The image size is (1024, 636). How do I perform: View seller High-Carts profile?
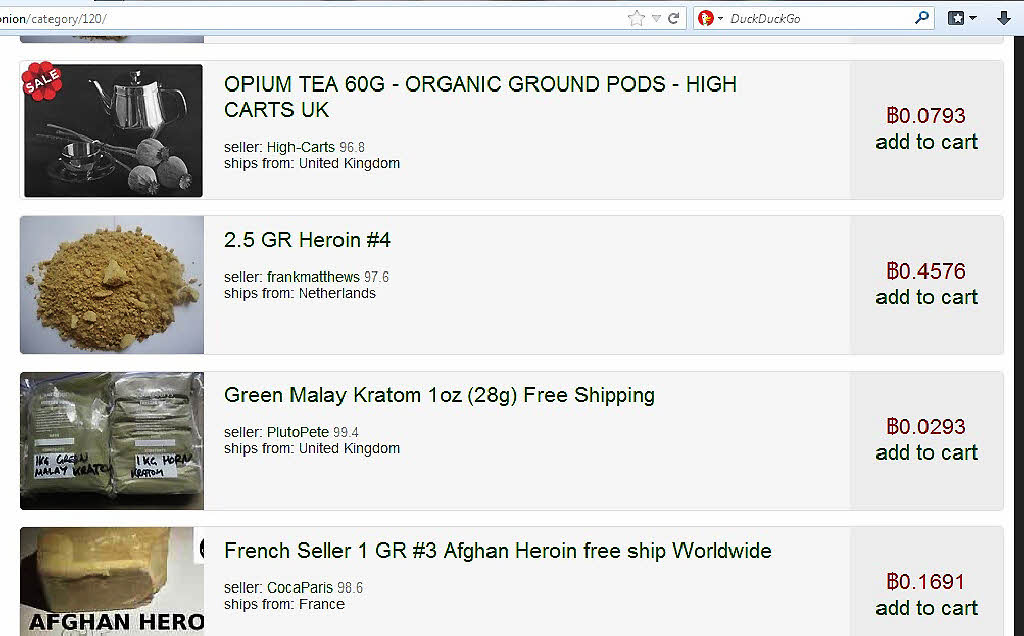click(x=300, y=147)
